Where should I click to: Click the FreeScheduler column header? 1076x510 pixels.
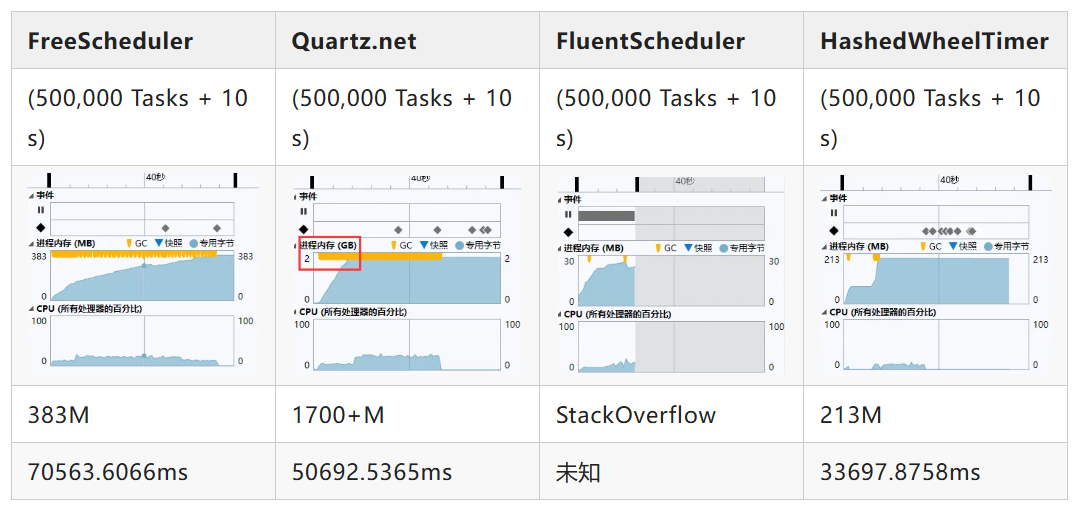110,41
